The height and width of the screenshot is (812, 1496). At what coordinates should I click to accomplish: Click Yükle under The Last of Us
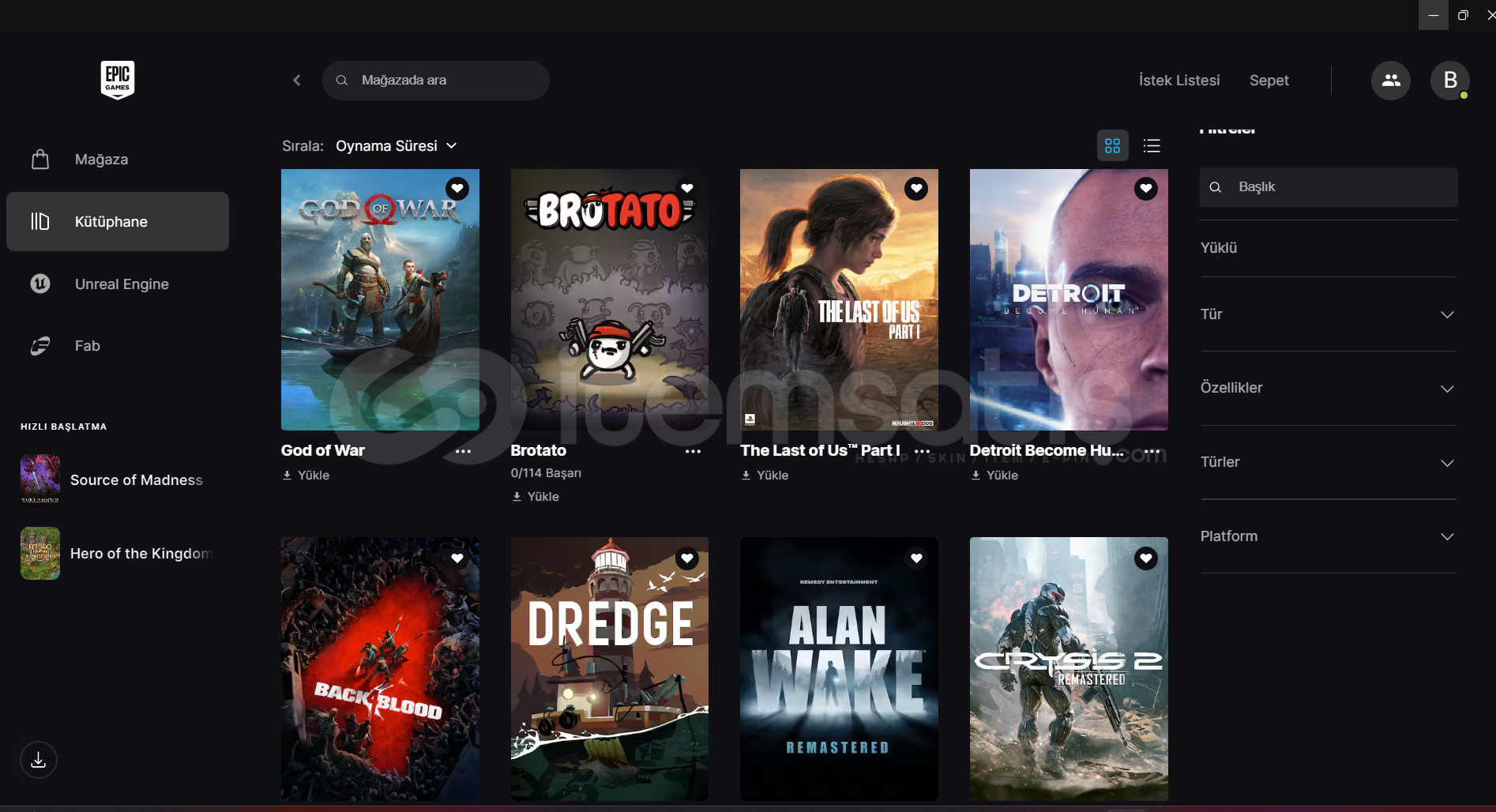pos(765,475)
